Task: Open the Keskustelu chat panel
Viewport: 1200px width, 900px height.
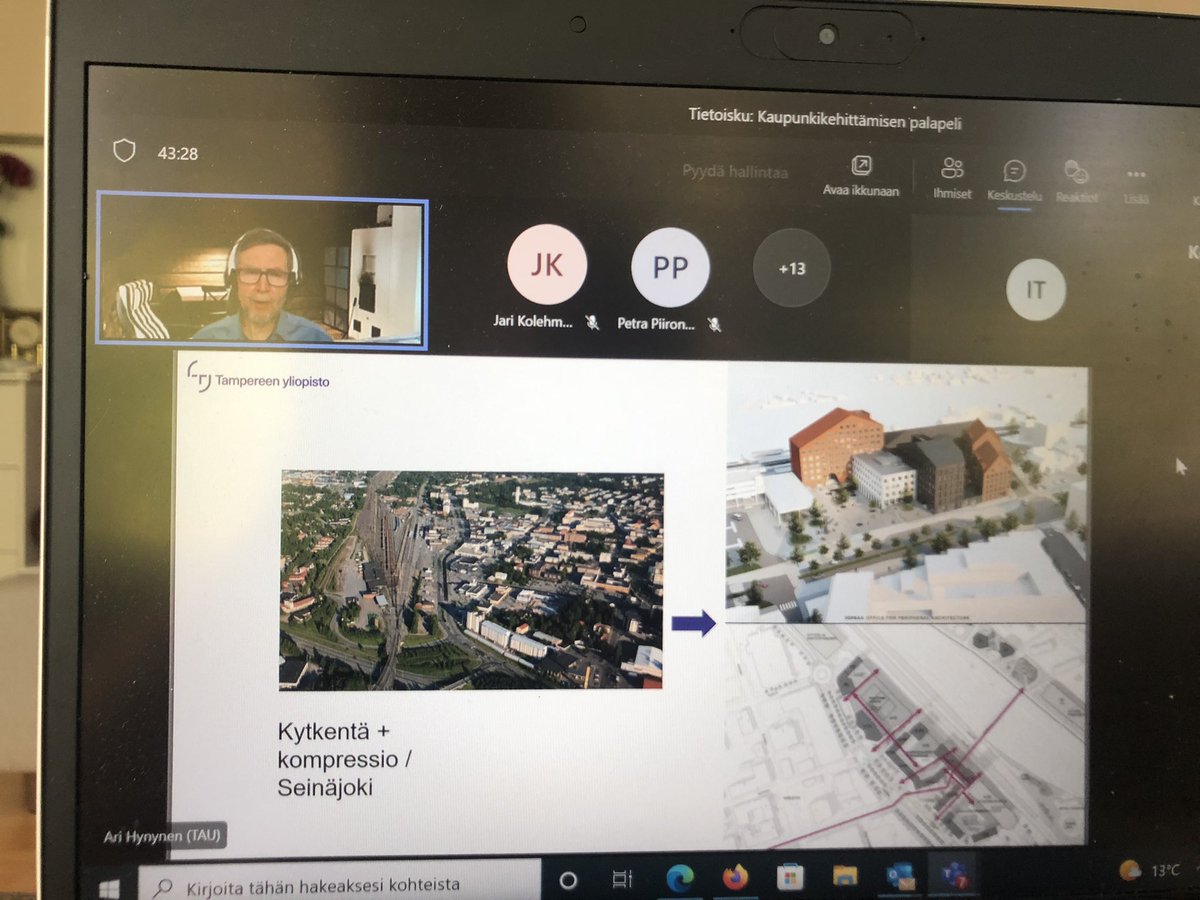Action: (1014, 182)
